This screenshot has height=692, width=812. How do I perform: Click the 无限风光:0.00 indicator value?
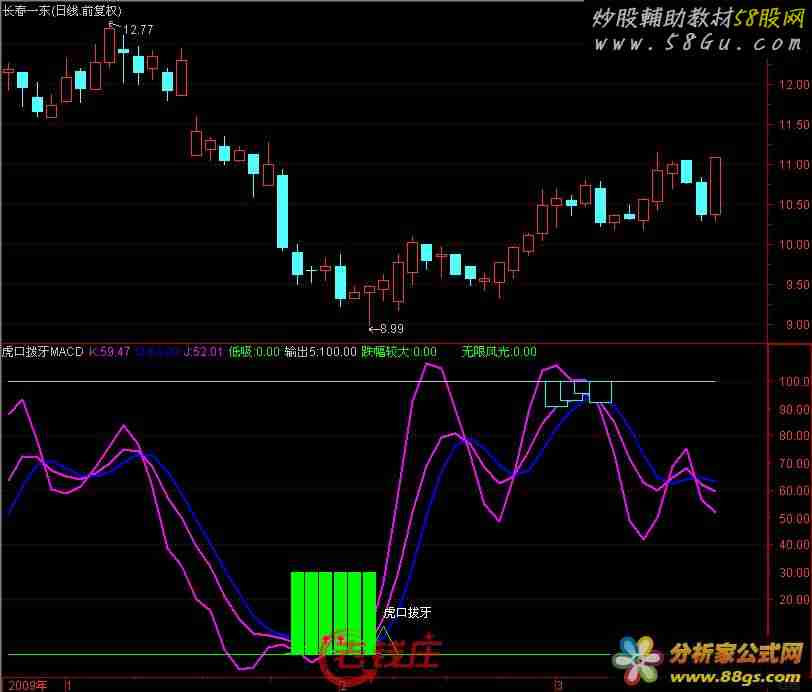[499, 352]
